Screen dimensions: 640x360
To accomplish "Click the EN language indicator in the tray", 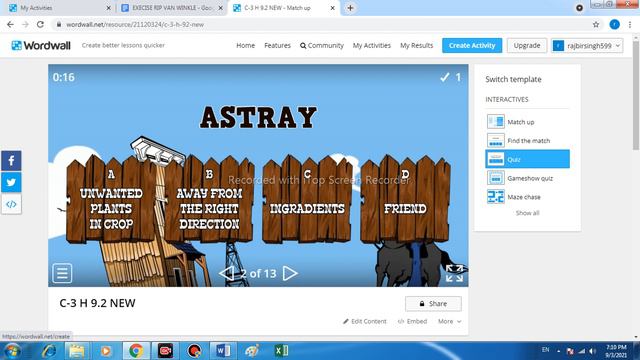I will click(x=545, y=350).
